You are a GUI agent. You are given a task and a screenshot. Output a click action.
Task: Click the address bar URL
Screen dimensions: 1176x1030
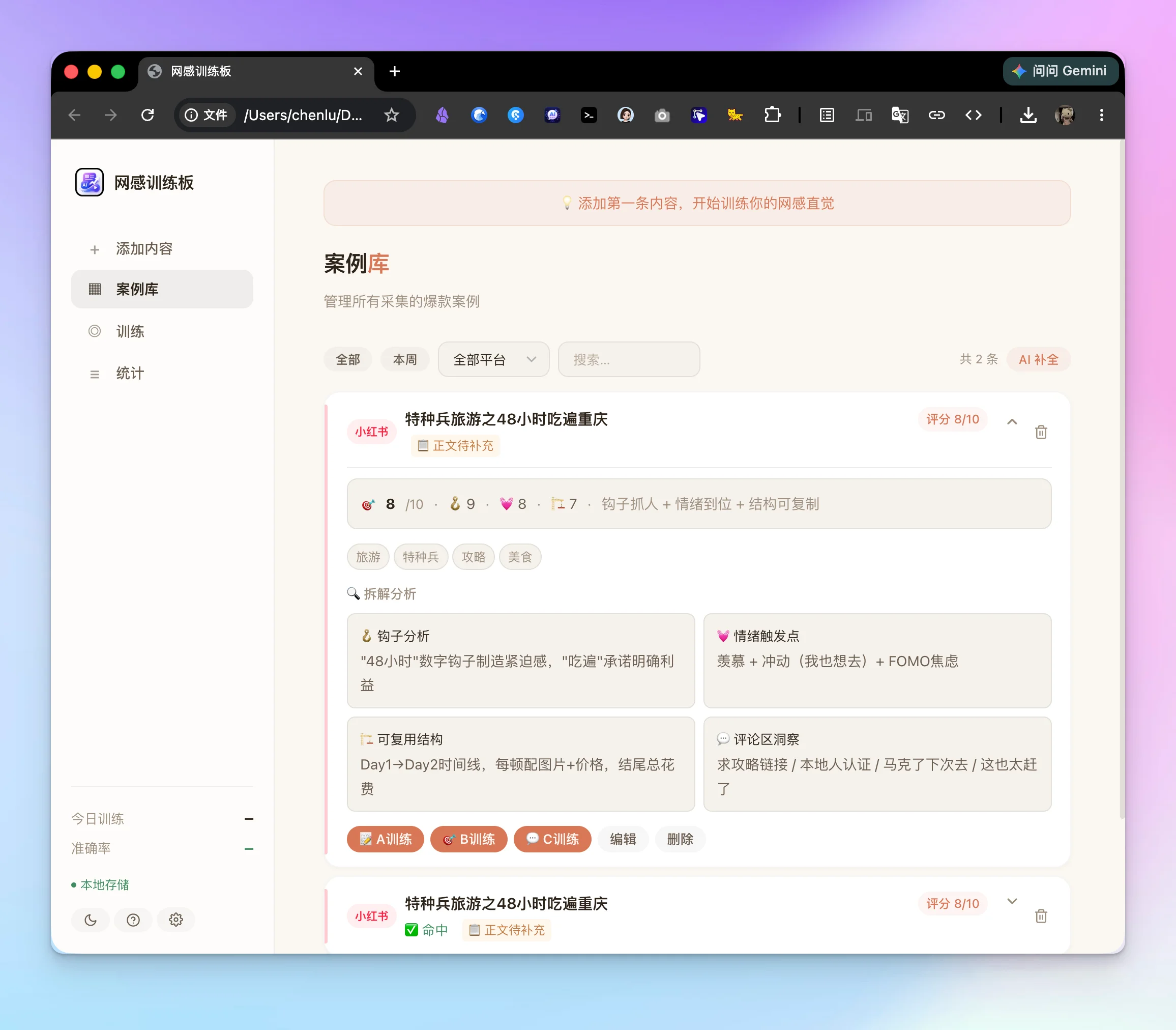click(303, 115)
